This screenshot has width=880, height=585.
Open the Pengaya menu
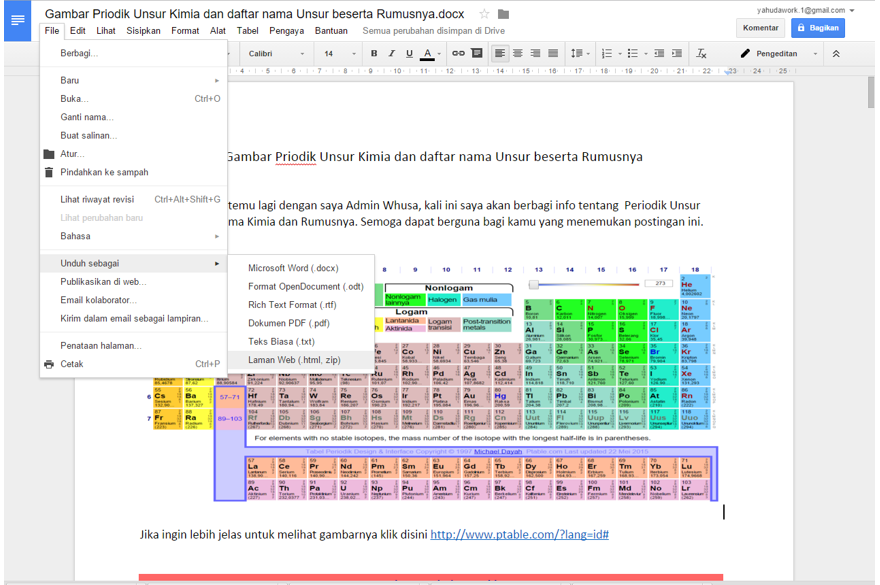(286, 31)
